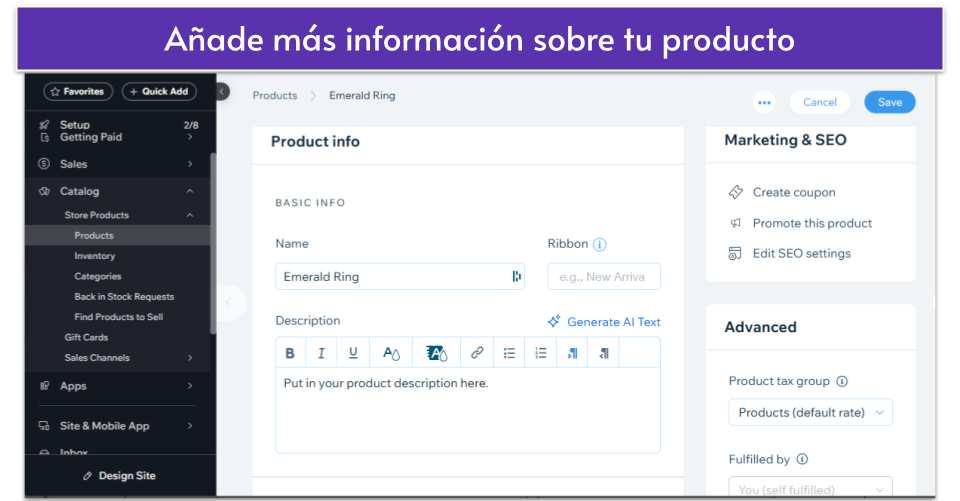The image size is (960, 501).
Task: Click the sidebar vertical scrollbar
Action: tap(213, 243)
